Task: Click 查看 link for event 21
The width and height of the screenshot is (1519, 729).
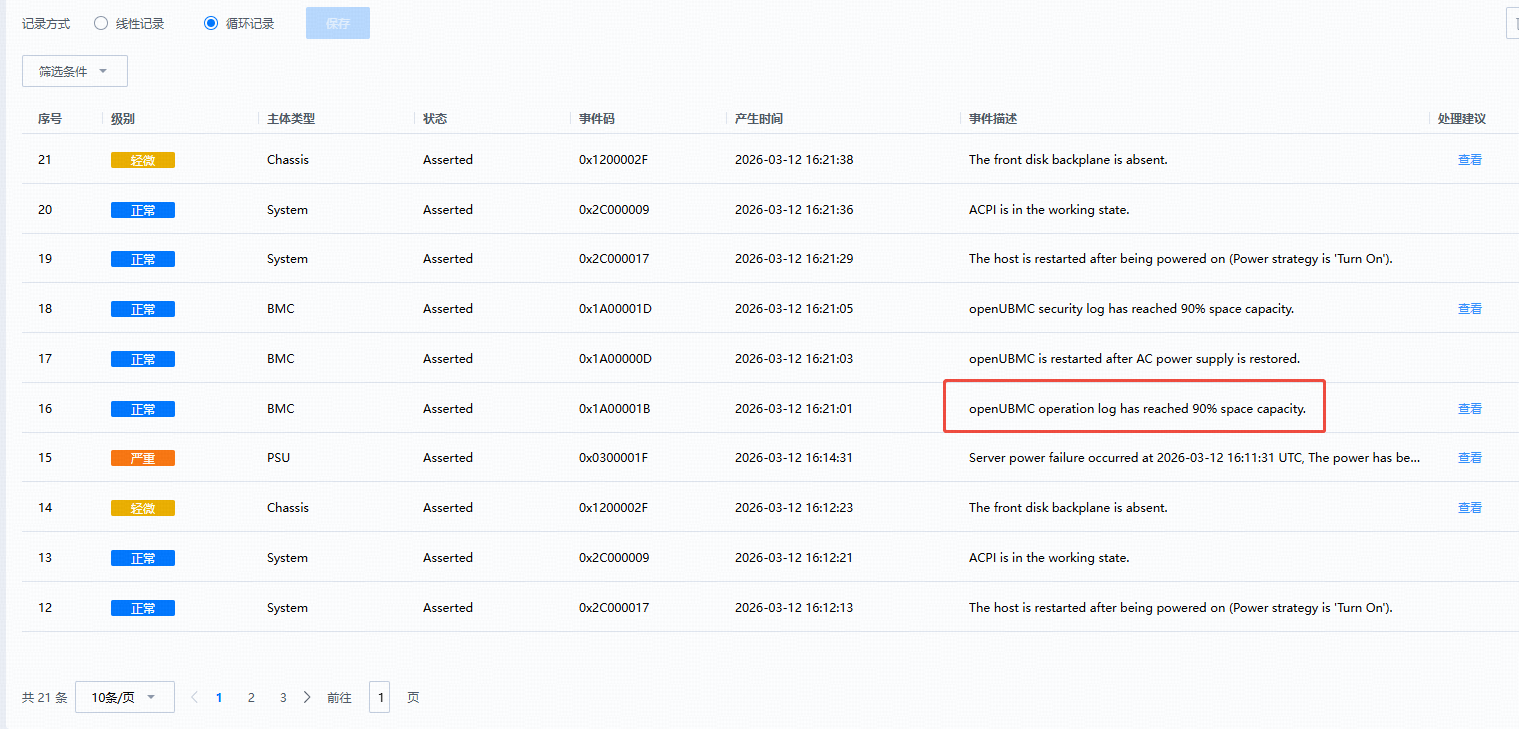Action: [x=1469, y=160]
